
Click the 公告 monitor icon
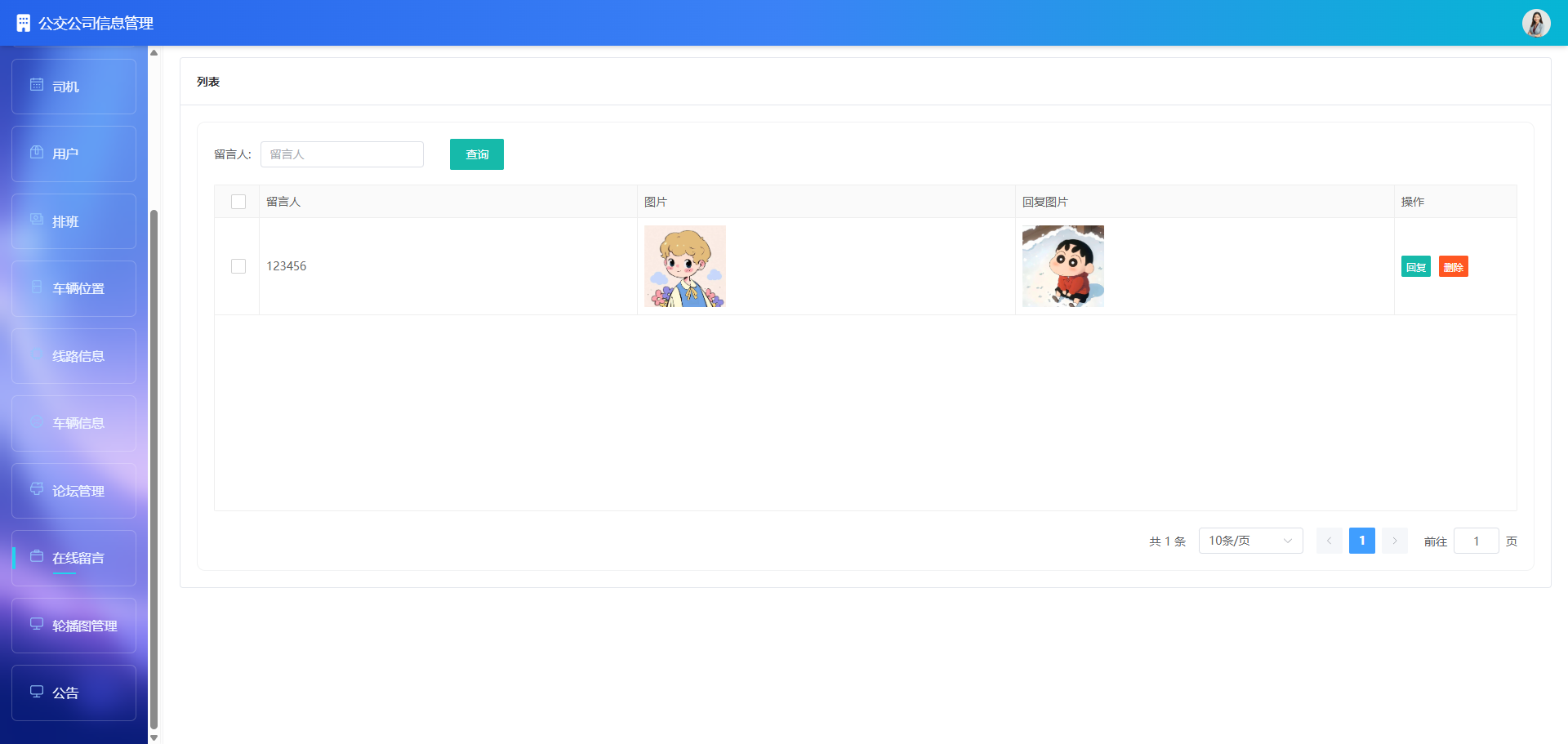37,692
